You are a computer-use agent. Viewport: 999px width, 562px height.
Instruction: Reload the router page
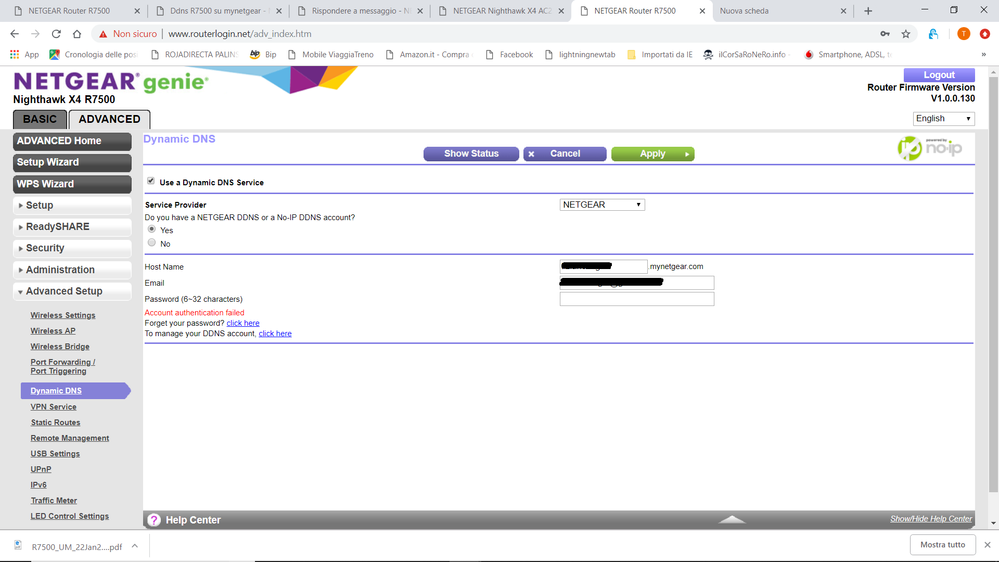tap(56, 34)
